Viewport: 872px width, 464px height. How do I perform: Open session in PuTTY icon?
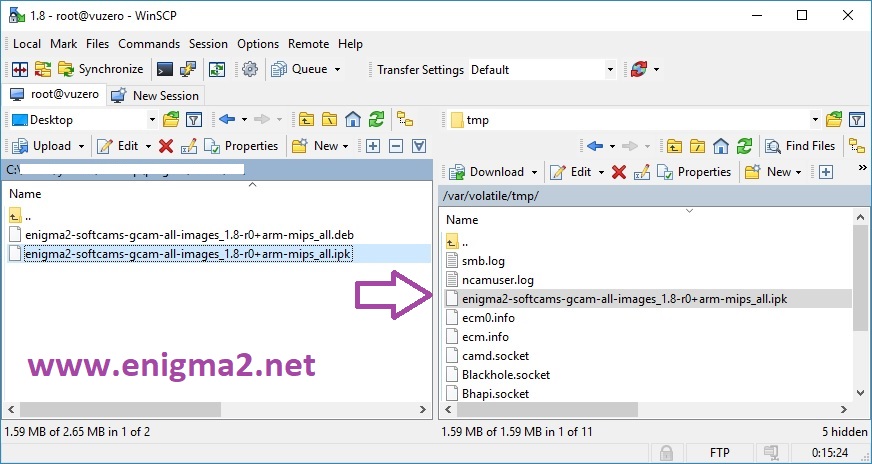(188, 70)
